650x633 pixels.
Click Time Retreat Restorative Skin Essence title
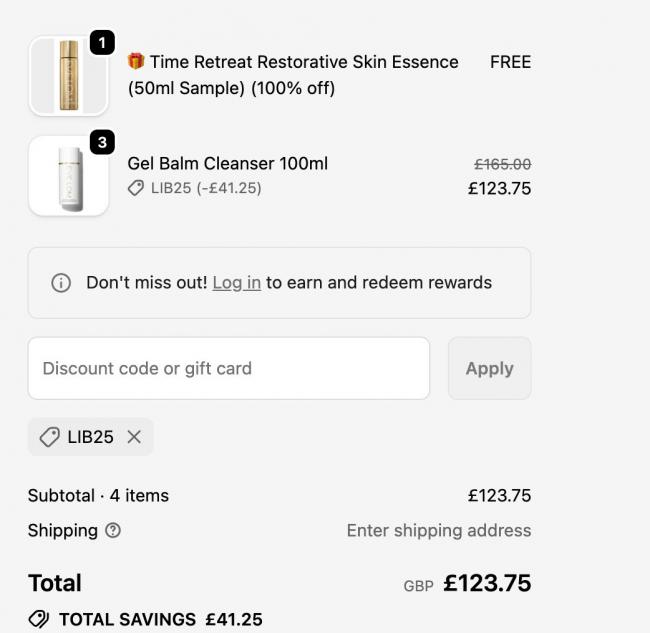point(303,62)
